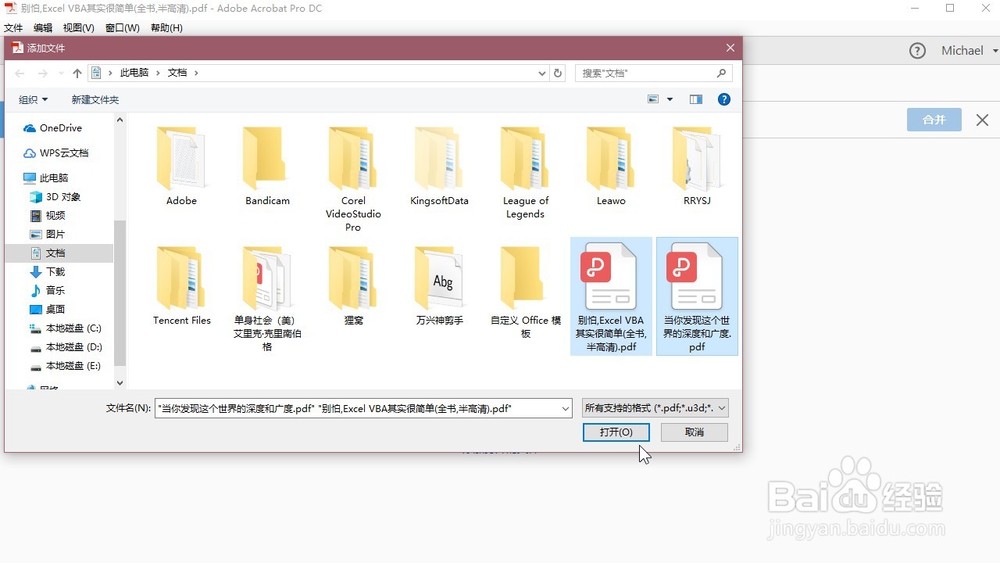Open the Corel VideoStudio Pro folder
Viewport: 1000px width, 563px height.
pyautogui.click(x=353, y=179)
